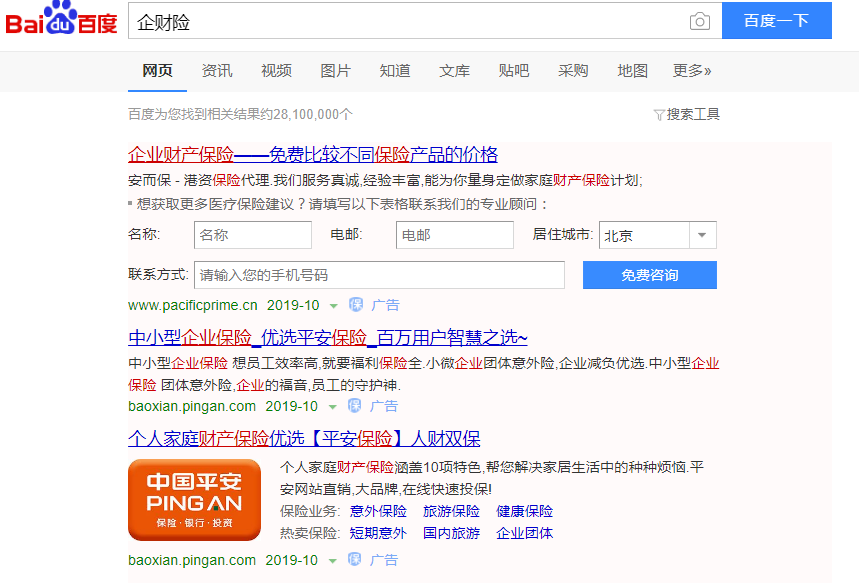Click the search tools filter icon
This screenshot has width=859, height=583.
point(659,115)
